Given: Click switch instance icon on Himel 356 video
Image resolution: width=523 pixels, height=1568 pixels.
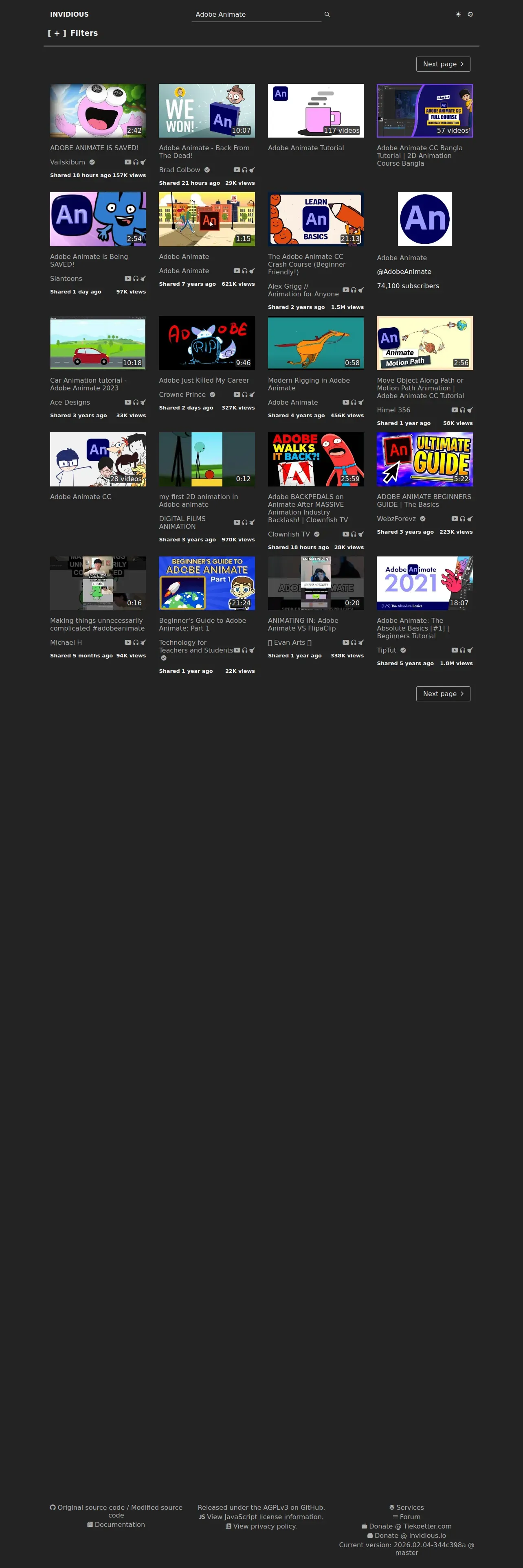Looking at the screenshot, I should 470,410.
